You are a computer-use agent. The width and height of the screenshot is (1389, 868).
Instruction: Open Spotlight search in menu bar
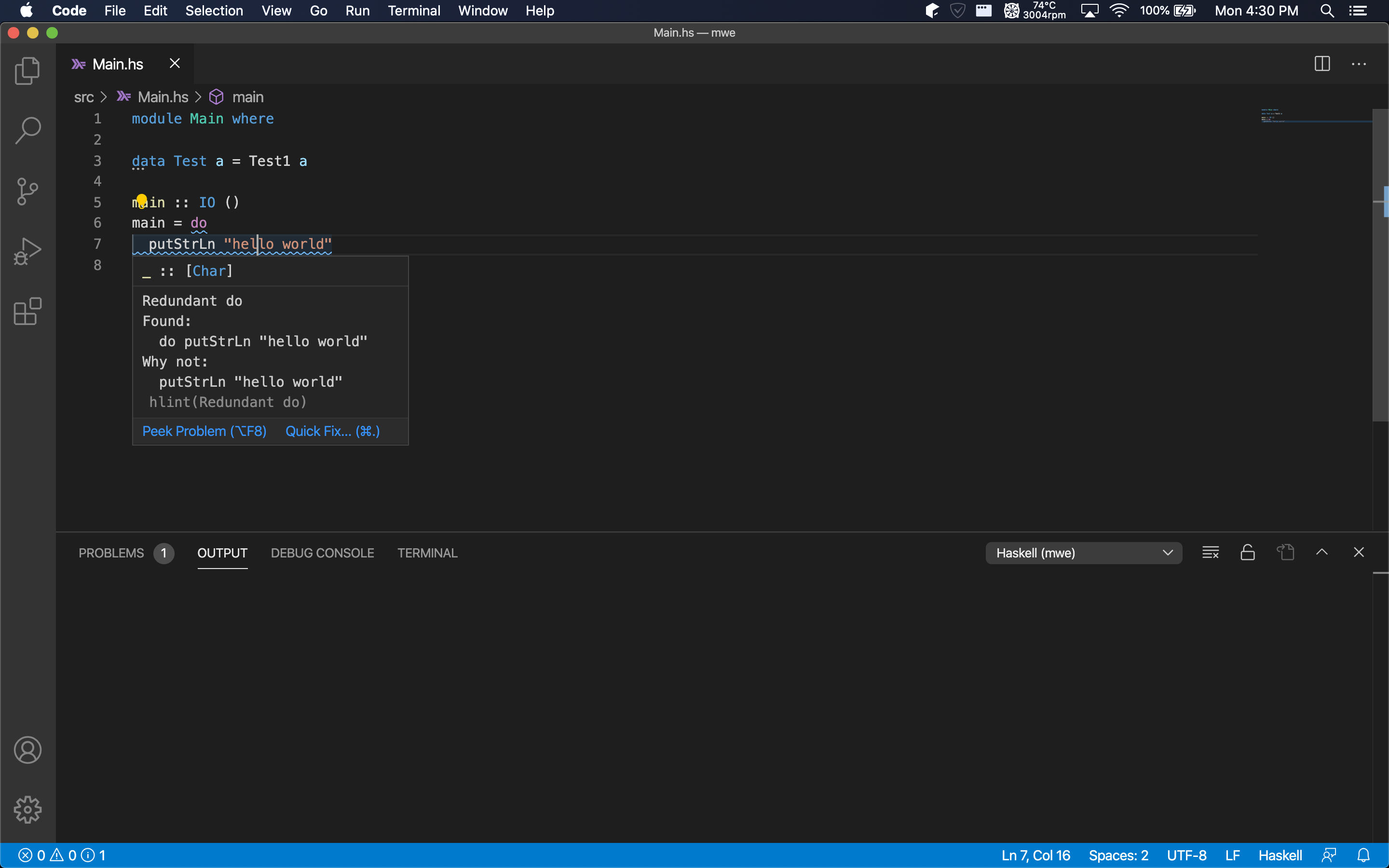[1326, 11]
